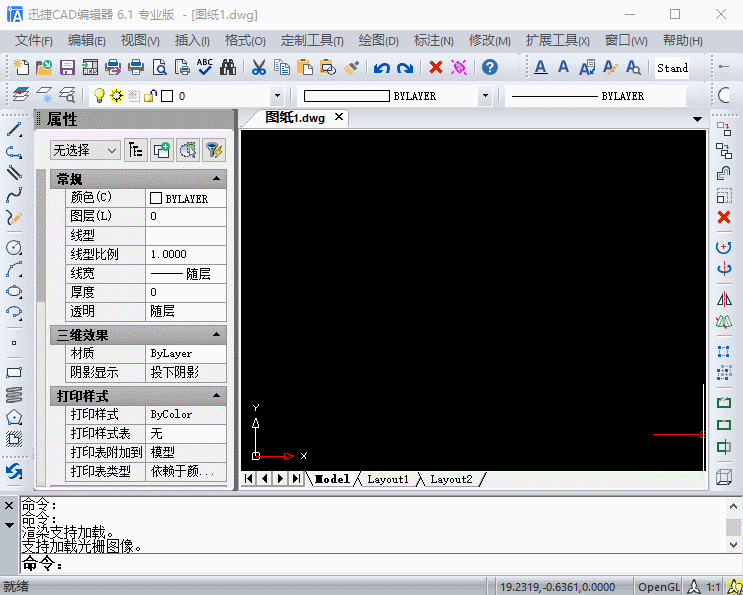
Task: Open the BYLAYER color dropdown
Action: click(485, 96)
